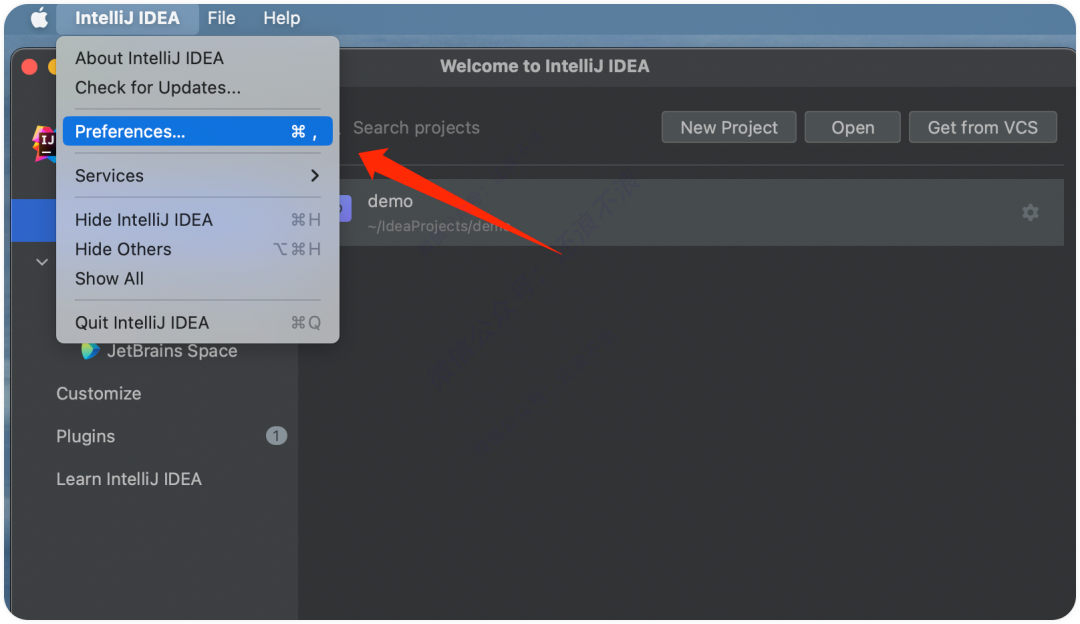
Task: Click the Open button
Action: tap(853, 127)
